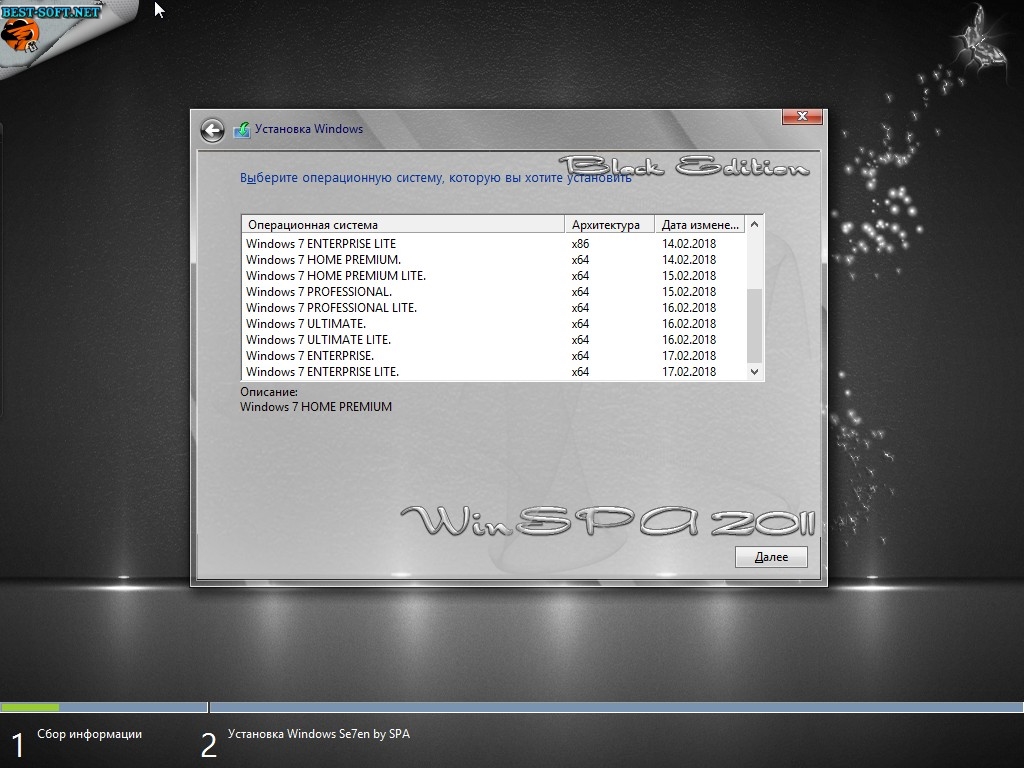Click description text Windows 7 HOME PREMIUM
The image size is (1024, 768).
pos(316,407)
